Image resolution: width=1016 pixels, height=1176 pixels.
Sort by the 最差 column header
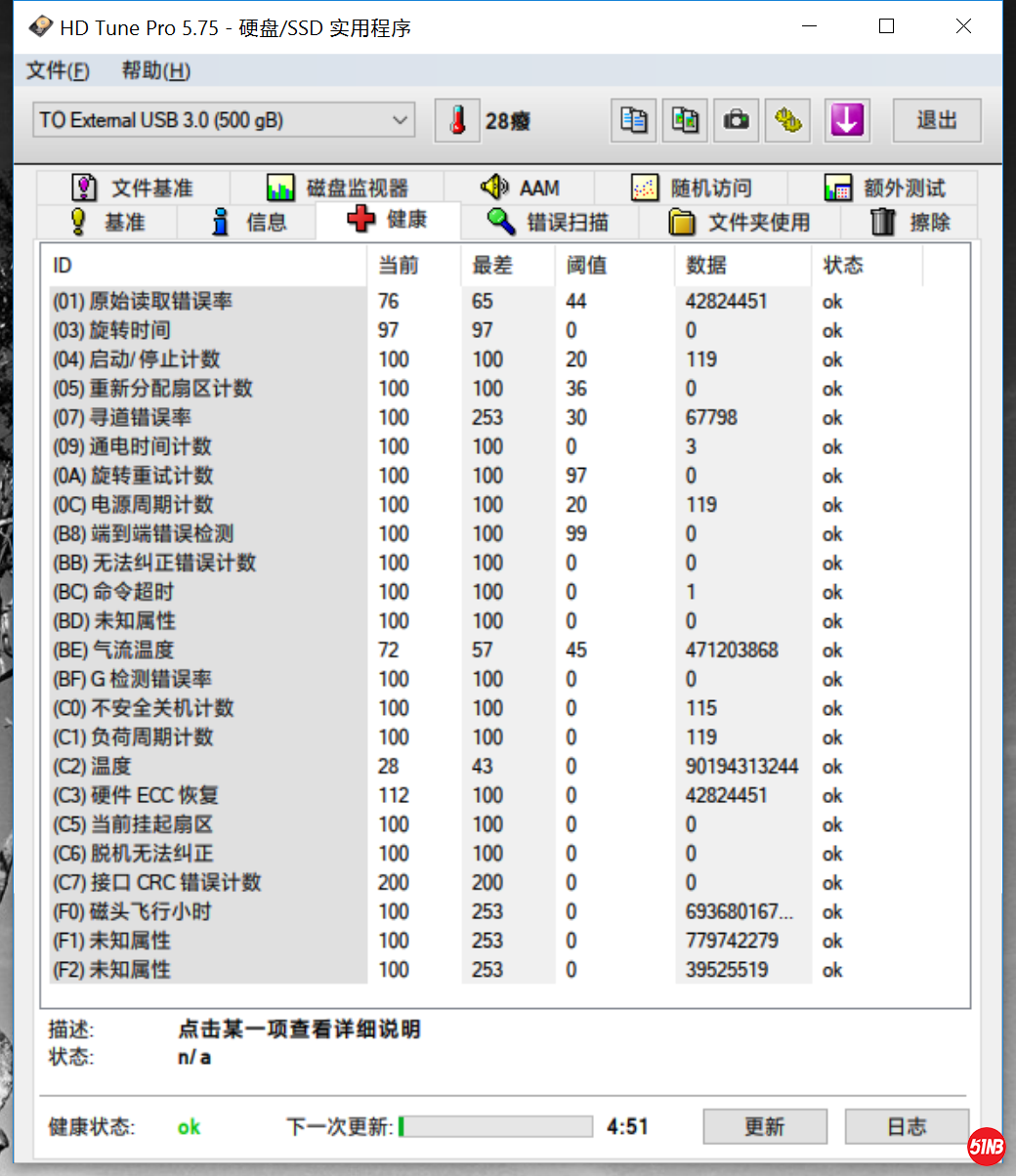[508, 265]
